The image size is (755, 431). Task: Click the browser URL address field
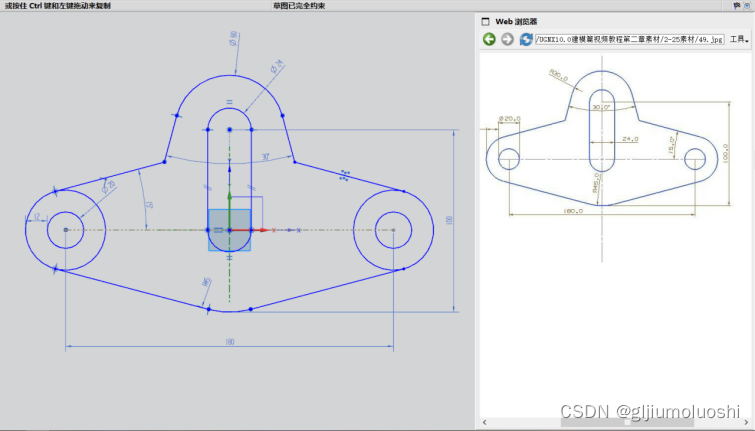(x=629, y=39)
